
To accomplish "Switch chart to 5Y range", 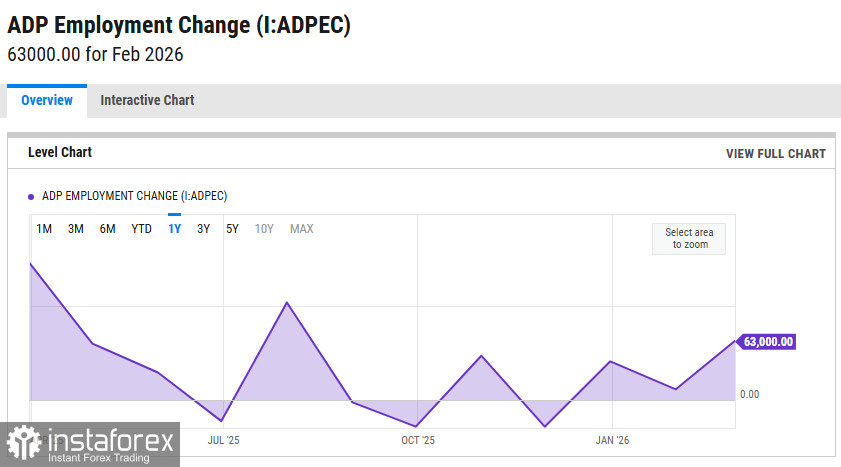I will [x=232, y=229].
